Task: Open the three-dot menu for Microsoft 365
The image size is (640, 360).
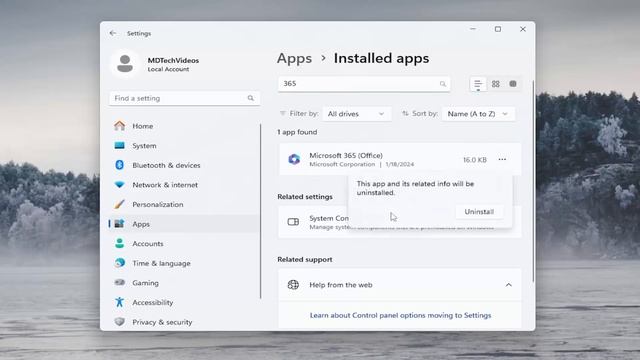Action: 502,160
